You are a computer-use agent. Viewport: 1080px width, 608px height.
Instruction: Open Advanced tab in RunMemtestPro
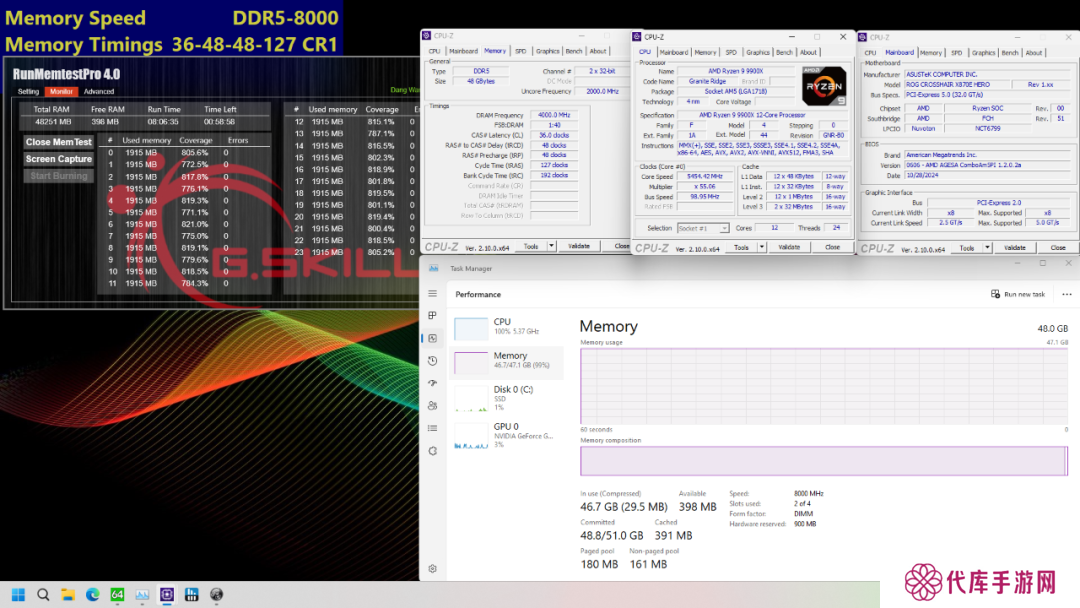point(99,91)
